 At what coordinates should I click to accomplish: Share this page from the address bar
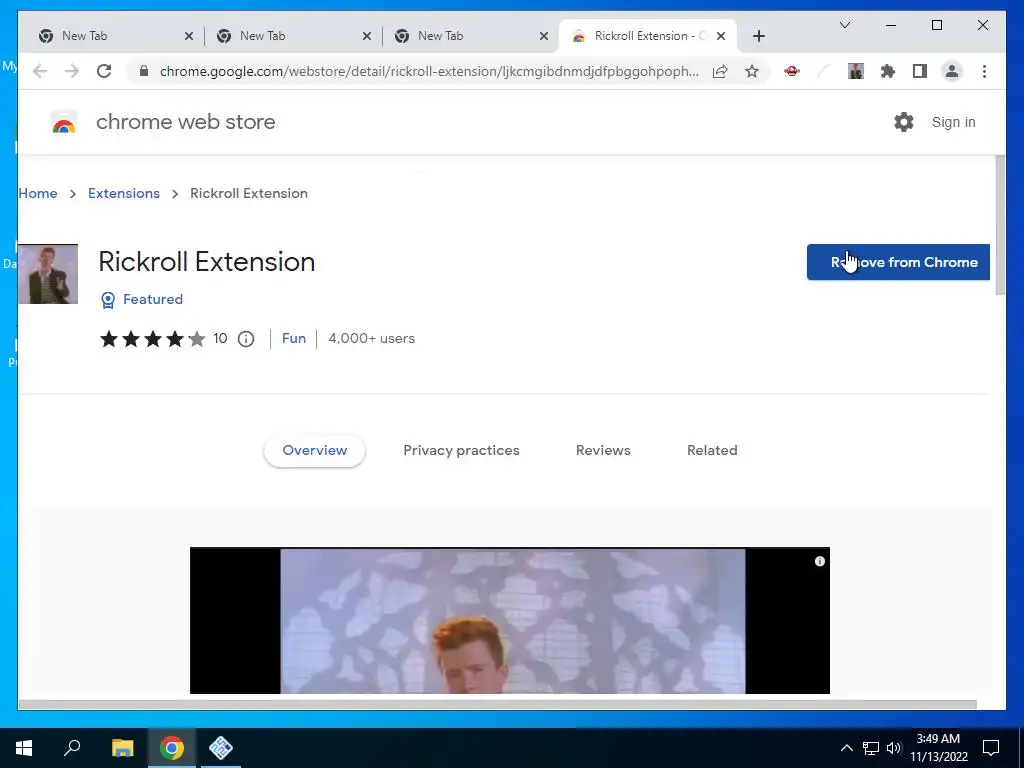coord(720,71)
